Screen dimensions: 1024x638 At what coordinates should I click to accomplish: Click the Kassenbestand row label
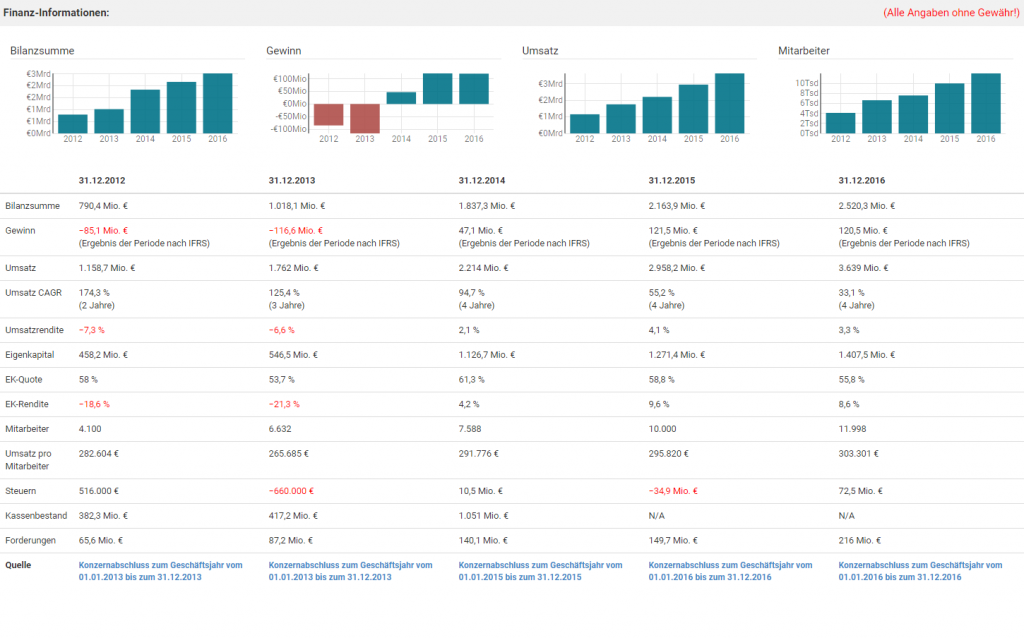tap(35, 516)
